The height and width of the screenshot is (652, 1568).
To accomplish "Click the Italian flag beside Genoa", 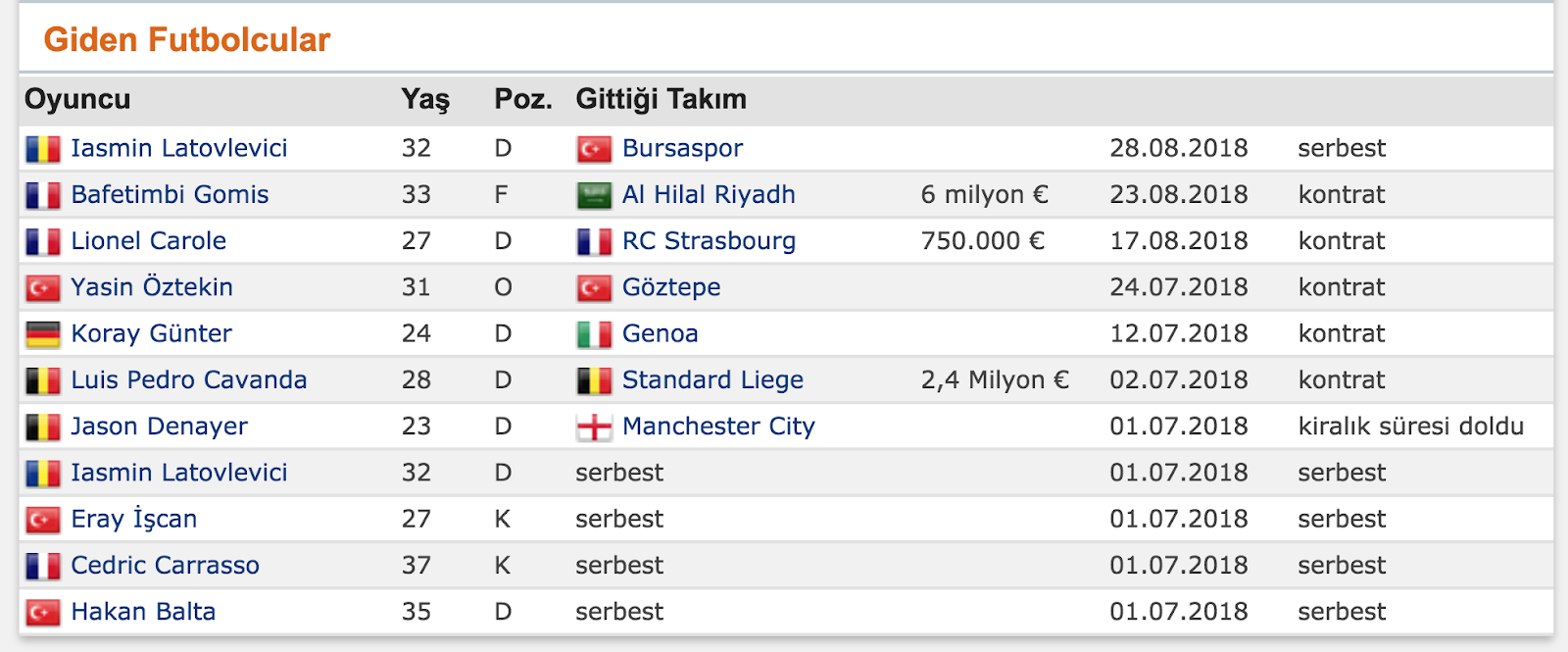I will tap(594, 334).
